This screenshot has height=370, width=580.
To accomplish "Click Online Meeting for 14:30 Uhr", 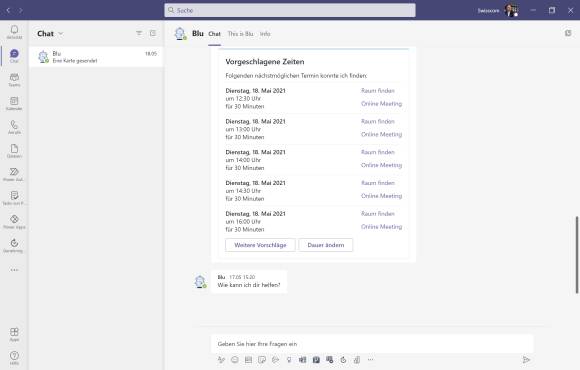I will pos(381,196).
